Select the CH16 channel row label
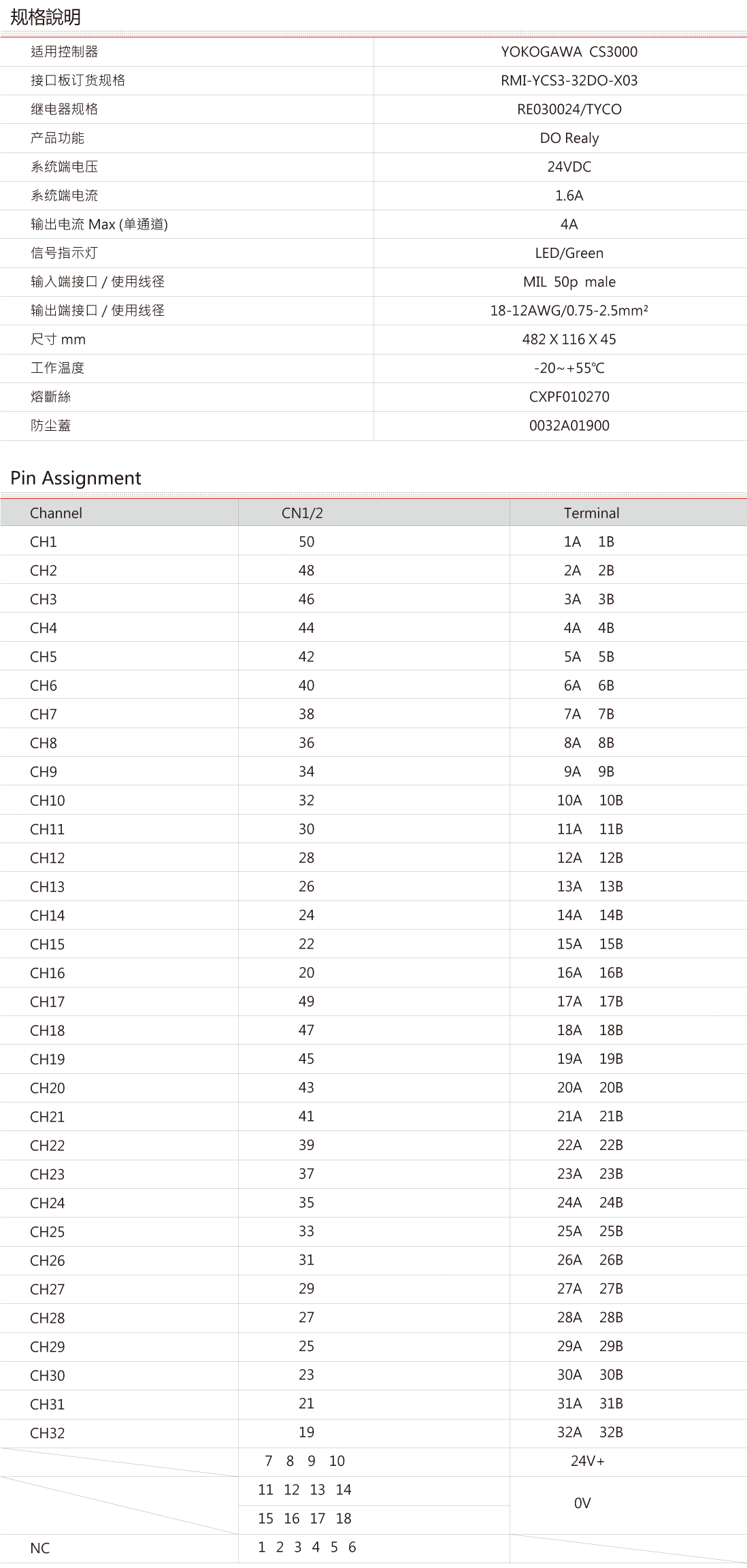This screenshot has width=747, height=1568. click(48, 973)
